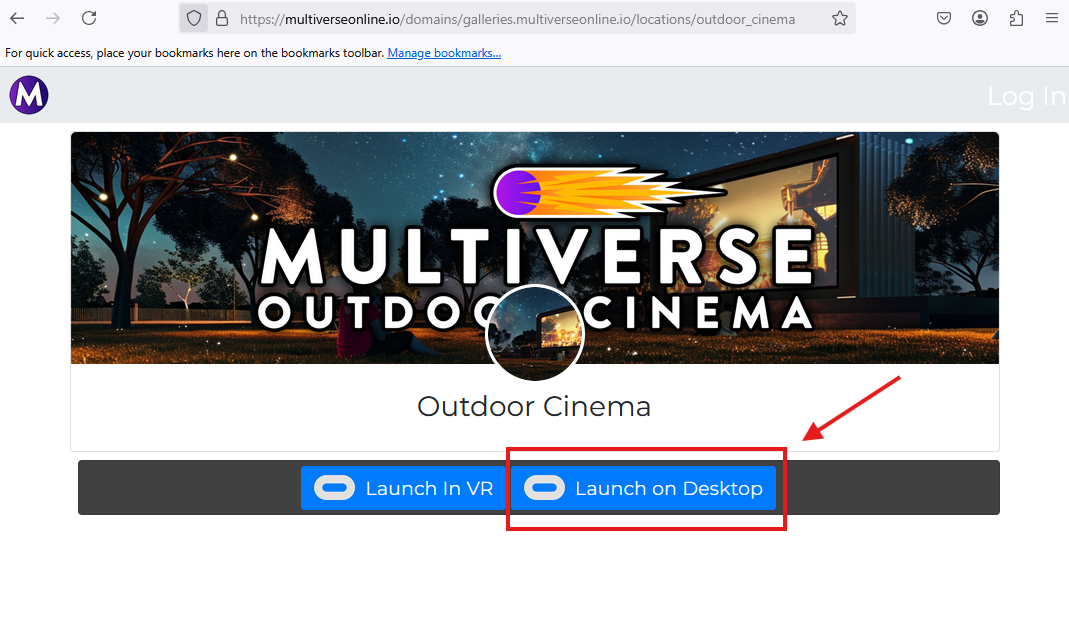Open the Save to Pocket icon
1069x619 pixels.
click(943, 17)
